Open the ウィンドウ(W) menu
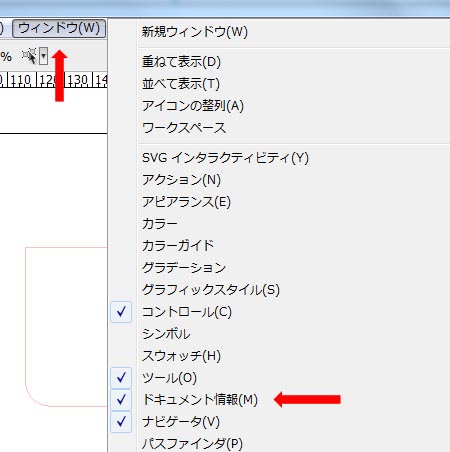450x452 pixels. click(59, 28)
